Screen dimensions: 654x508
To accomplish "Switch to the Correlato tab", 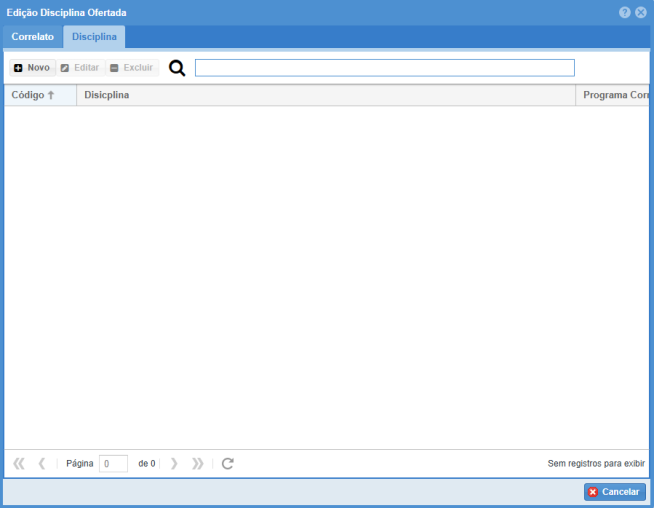I will tap(33, 37).
